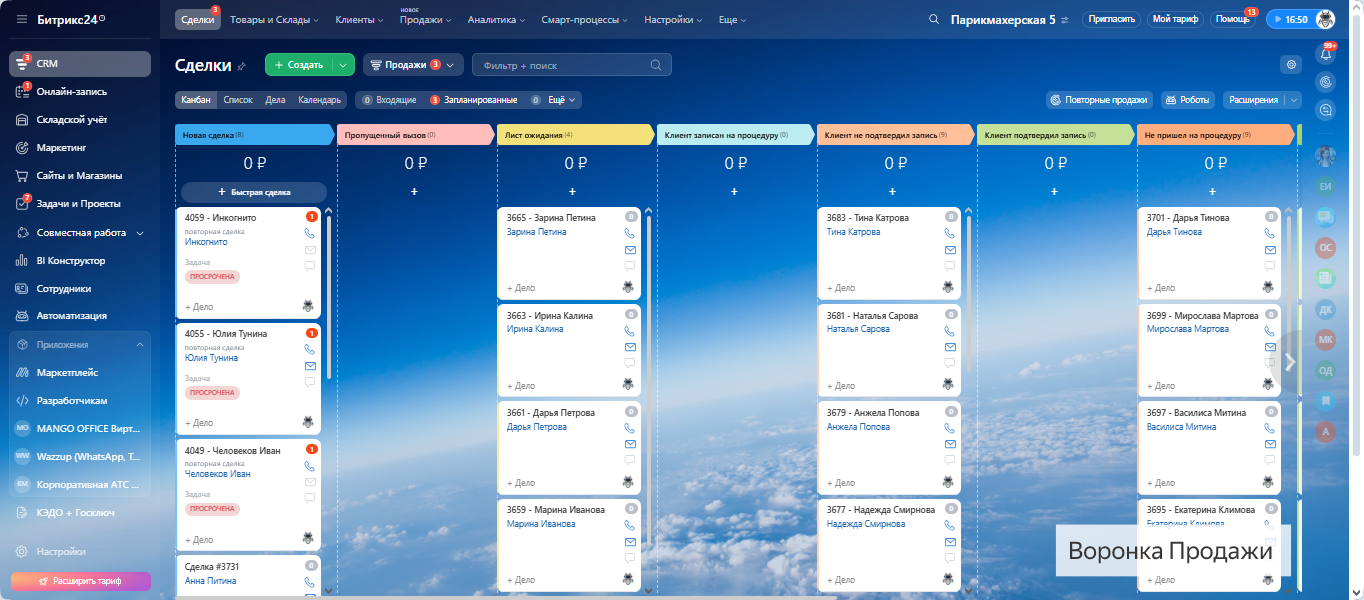Screen dimensions: 1364x600
Task: Add deal plus in Клиент подтвердил запись column
Action: [x=1053, y=191]
